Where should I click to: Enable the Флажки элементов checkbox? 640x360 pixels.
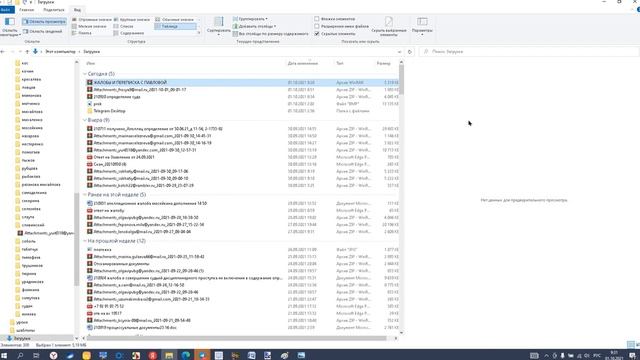(x=317, y=19)
